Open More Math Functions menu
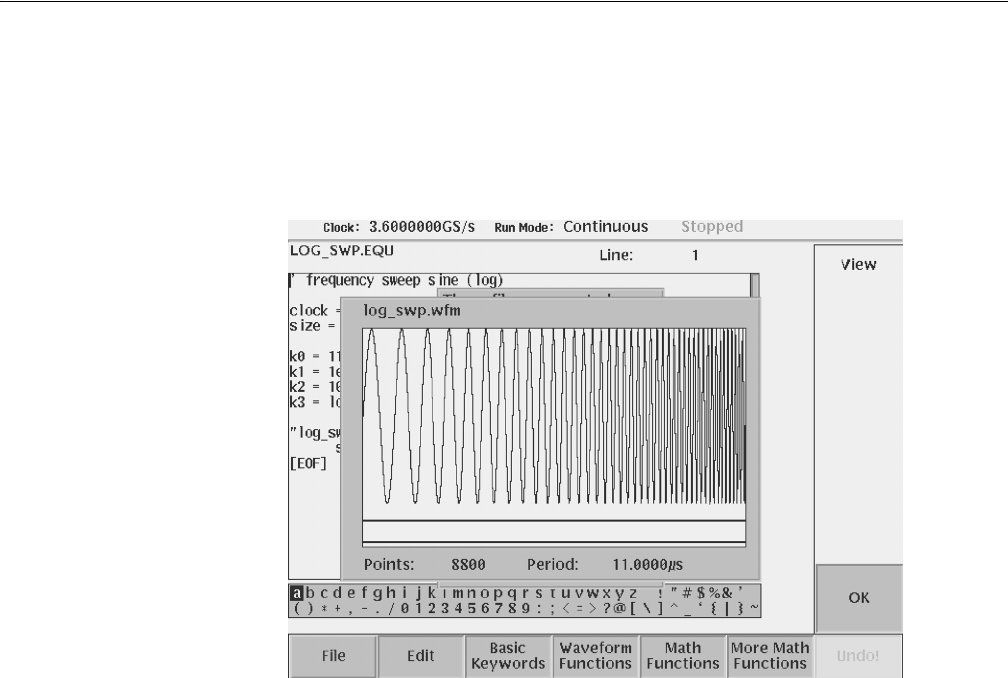The width and height of the screenshot is (1008, 678). [769, 656]
